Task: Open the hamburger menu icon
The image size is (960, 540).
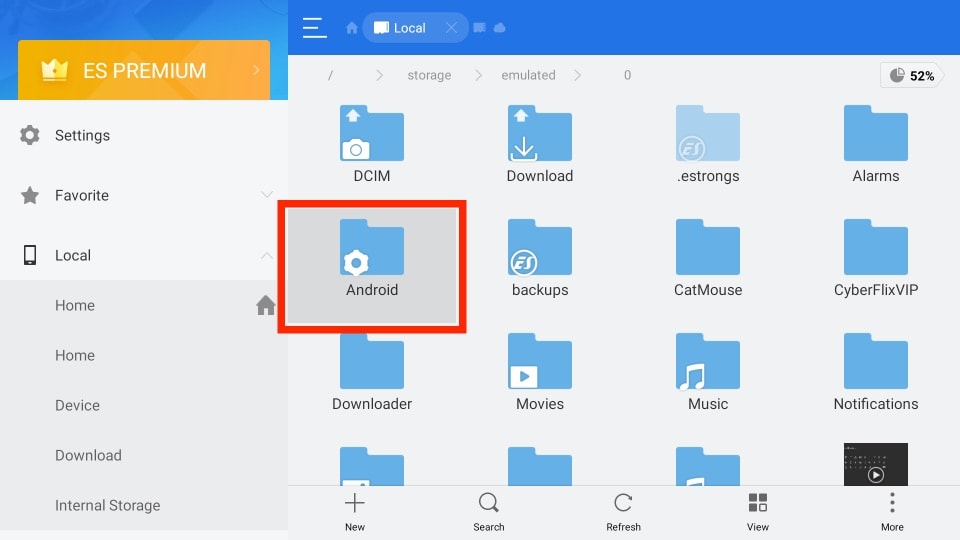Action: [314, 28]
